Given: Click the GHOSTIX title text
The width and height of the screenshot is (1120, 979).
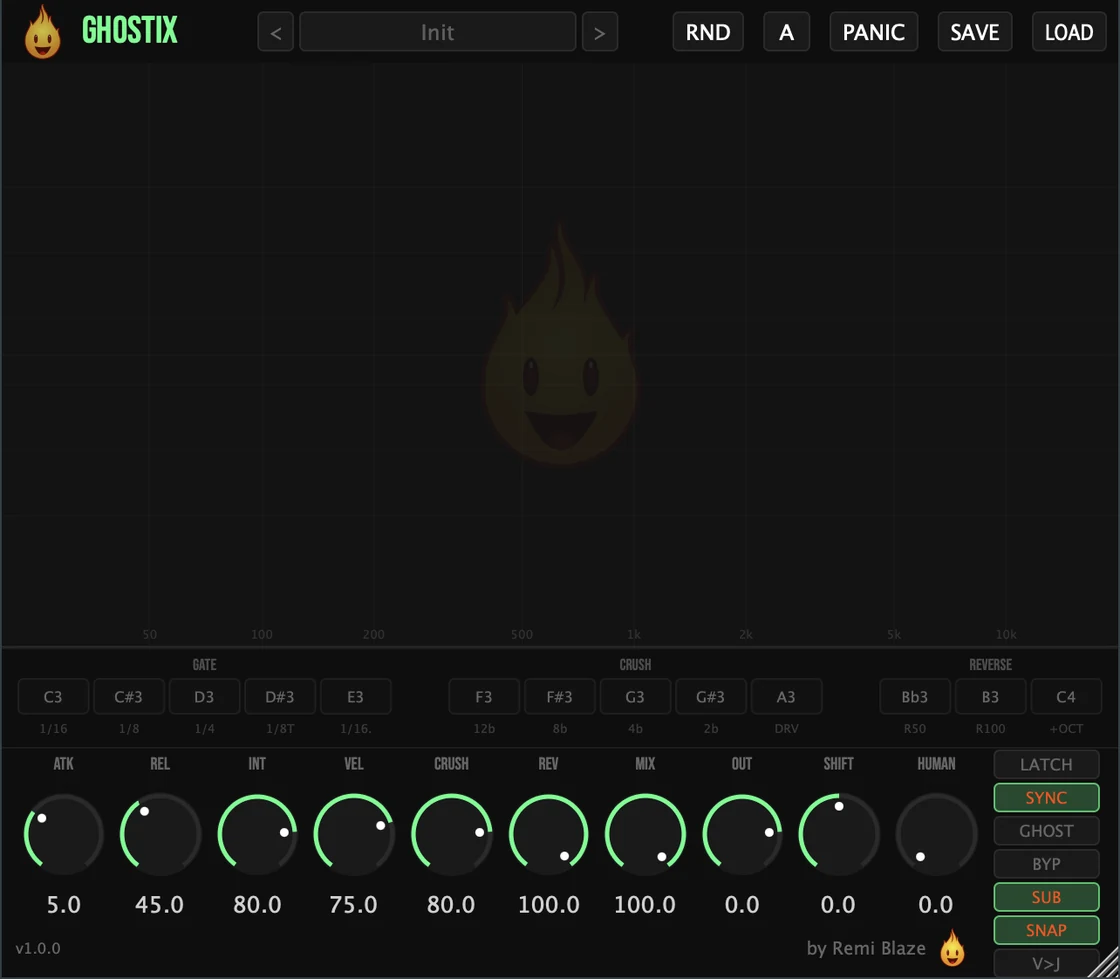Looking at the screenshot, I should pos(130,30).
